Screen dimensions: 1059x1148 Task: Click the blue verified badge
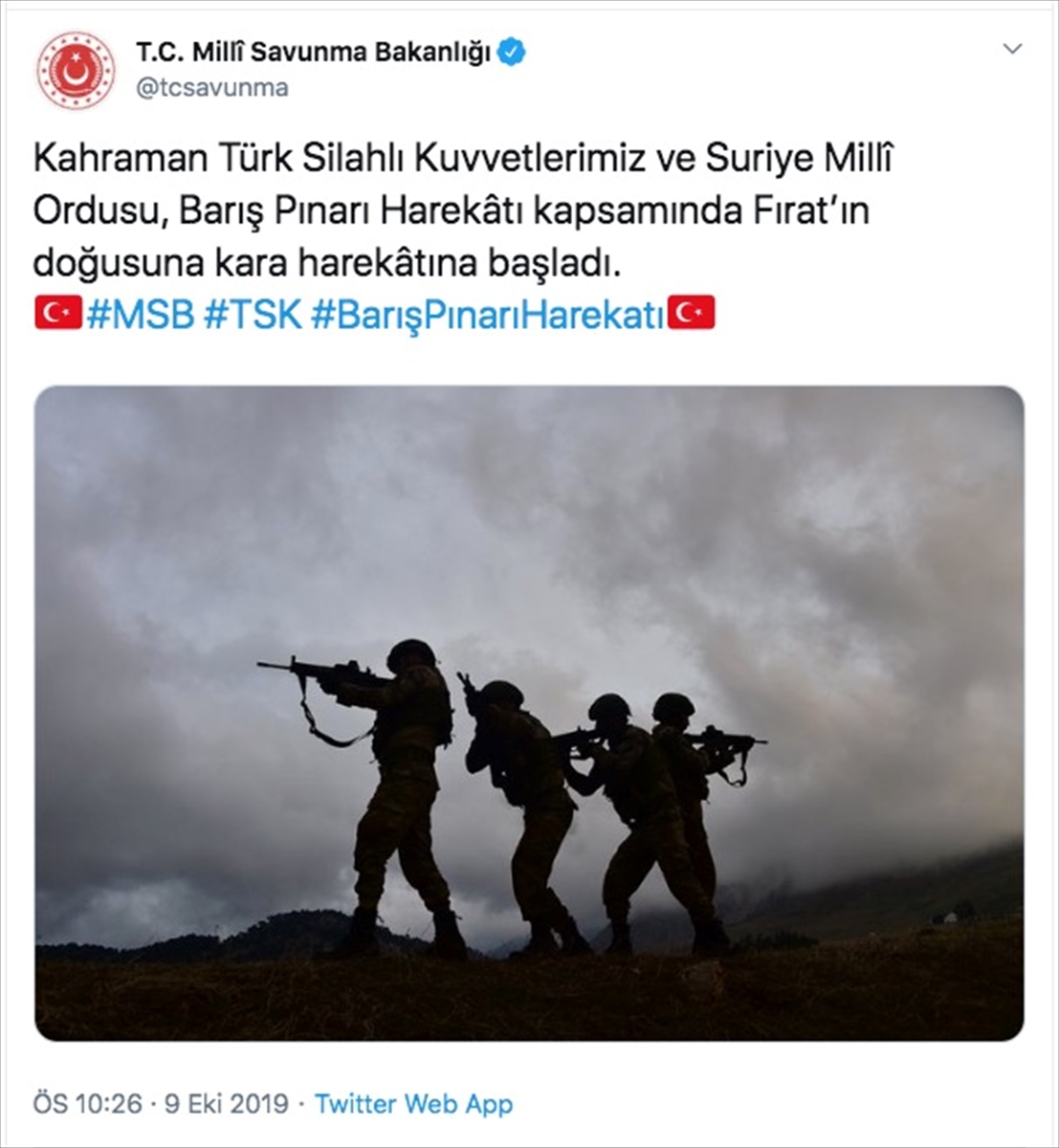pyautogui.click(x=513, y=53)
